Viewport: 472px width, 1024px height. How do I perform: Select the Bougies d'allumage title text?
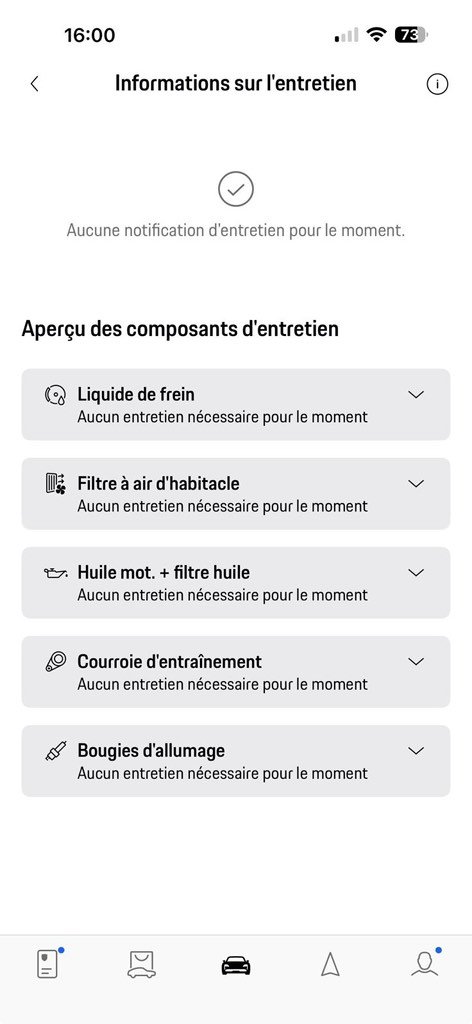pos(151,750)
